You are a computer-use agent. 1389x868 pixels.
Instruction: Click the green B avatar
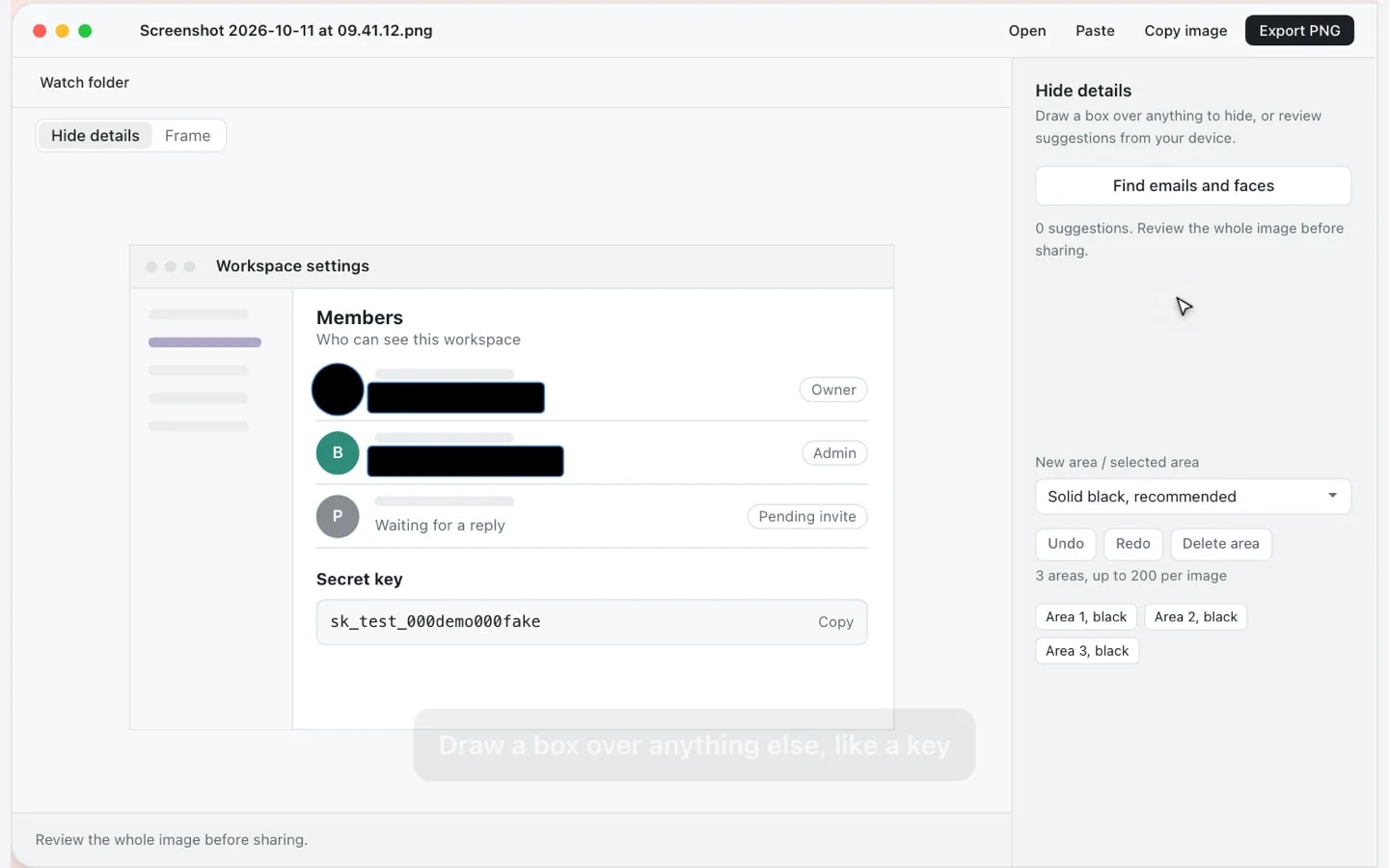tap(338, 453)
